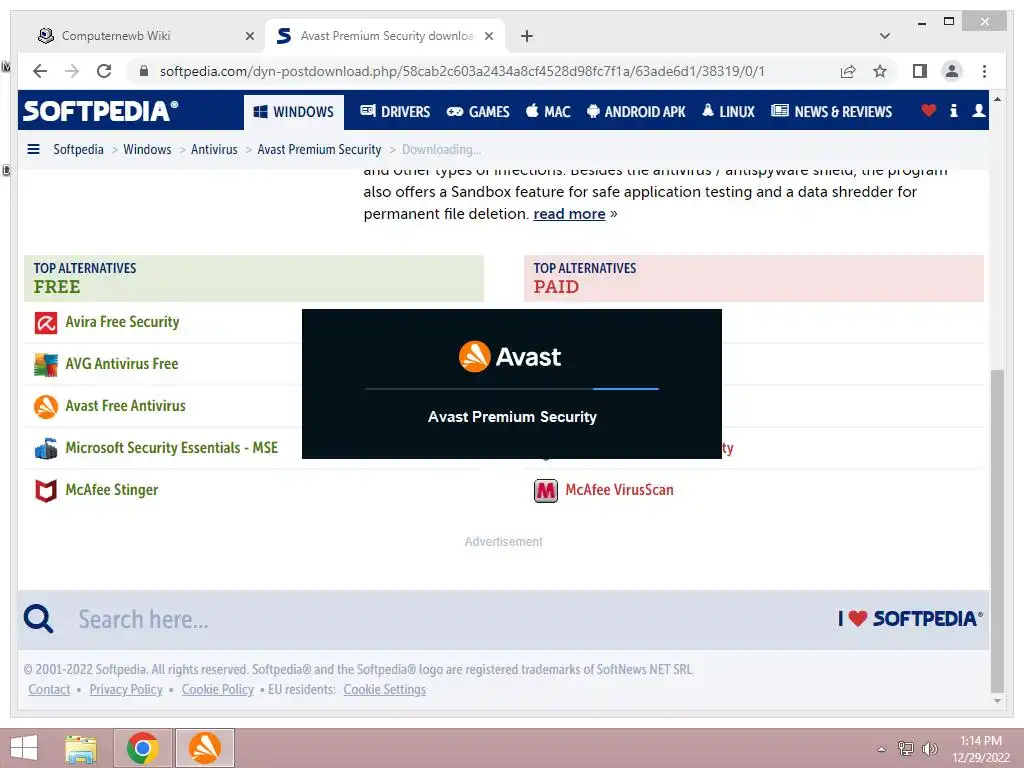
Task: Open the Android APK section
Action: pyautogui.click(x=636, y=112)
